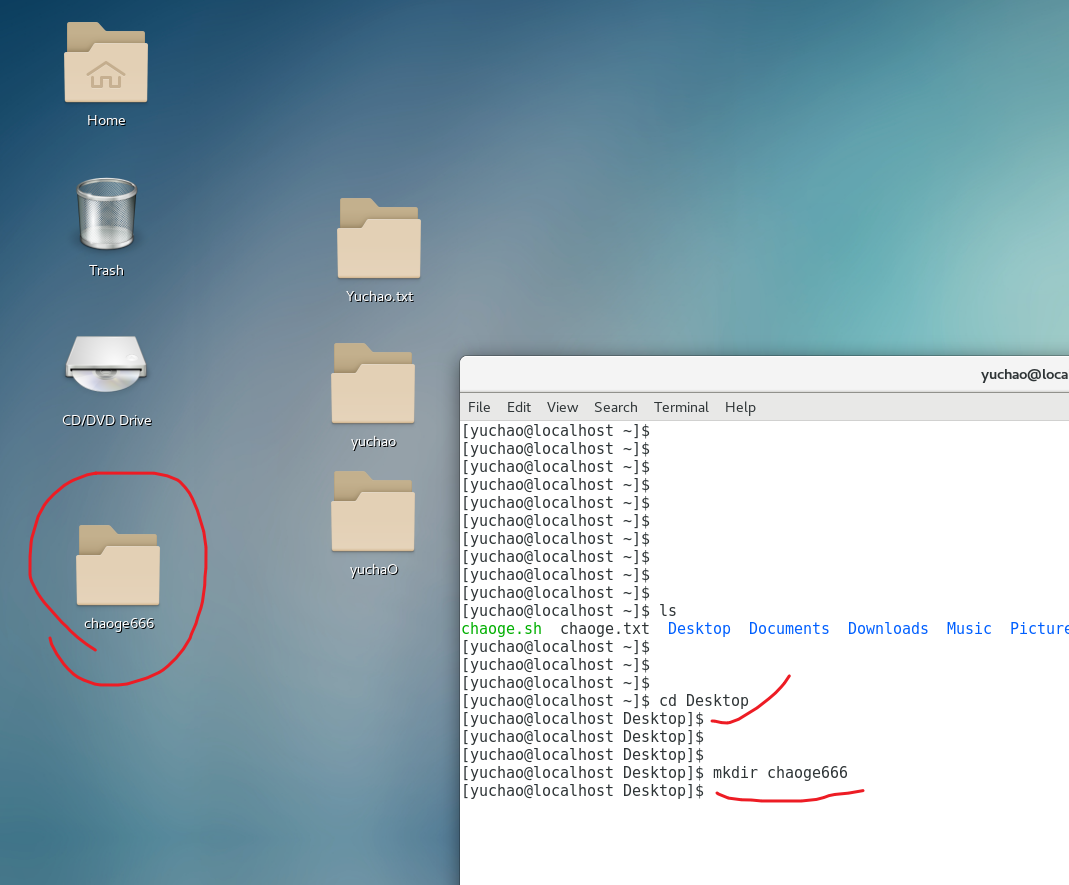Click the blue Downloads directory in ls output
The height and width of the screenshot is (885, 1069).
click(x=888, y=629)
